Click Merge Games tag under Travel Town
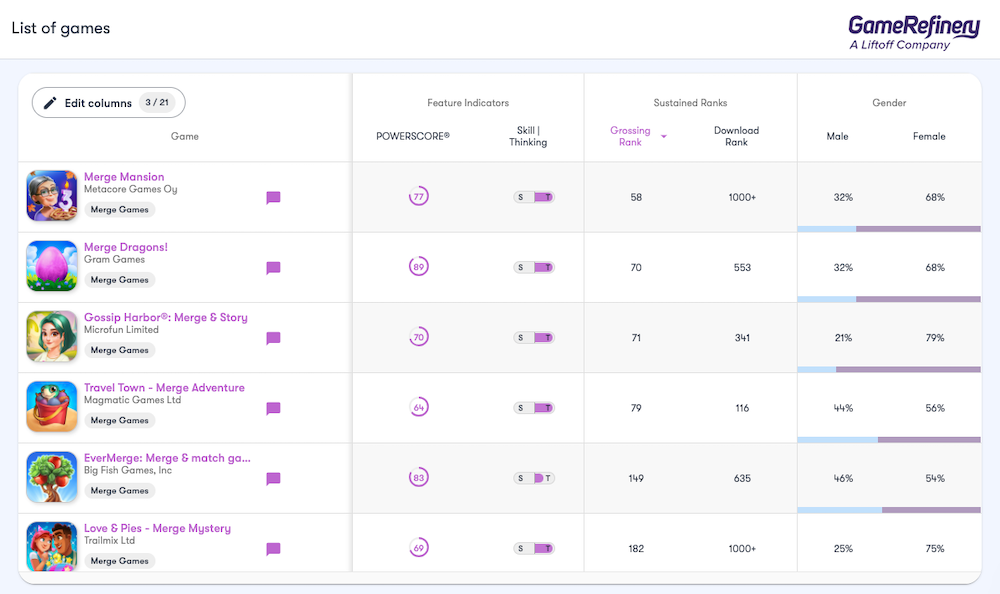 click(x=119, y=420)
